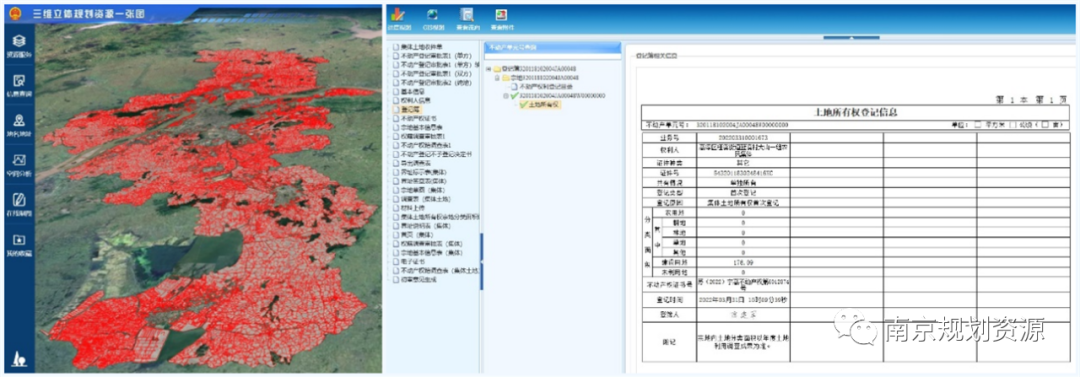Click the 土地所有权登记信息 table title

(855, 112)
